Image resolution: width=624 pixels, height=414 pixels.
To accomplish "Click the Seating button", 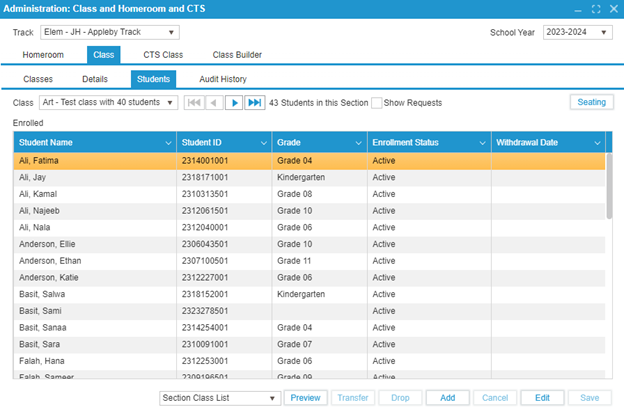I will (x=591, y=102).
